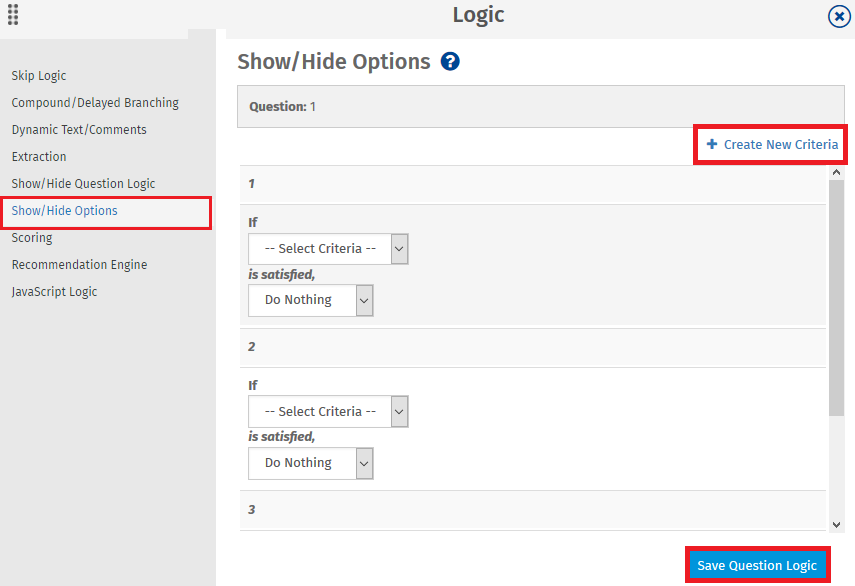The height and width of the screenshot is (586, 855).
Task: Click scrollbar down arrow in criteria list
Action: coord(836,525)
